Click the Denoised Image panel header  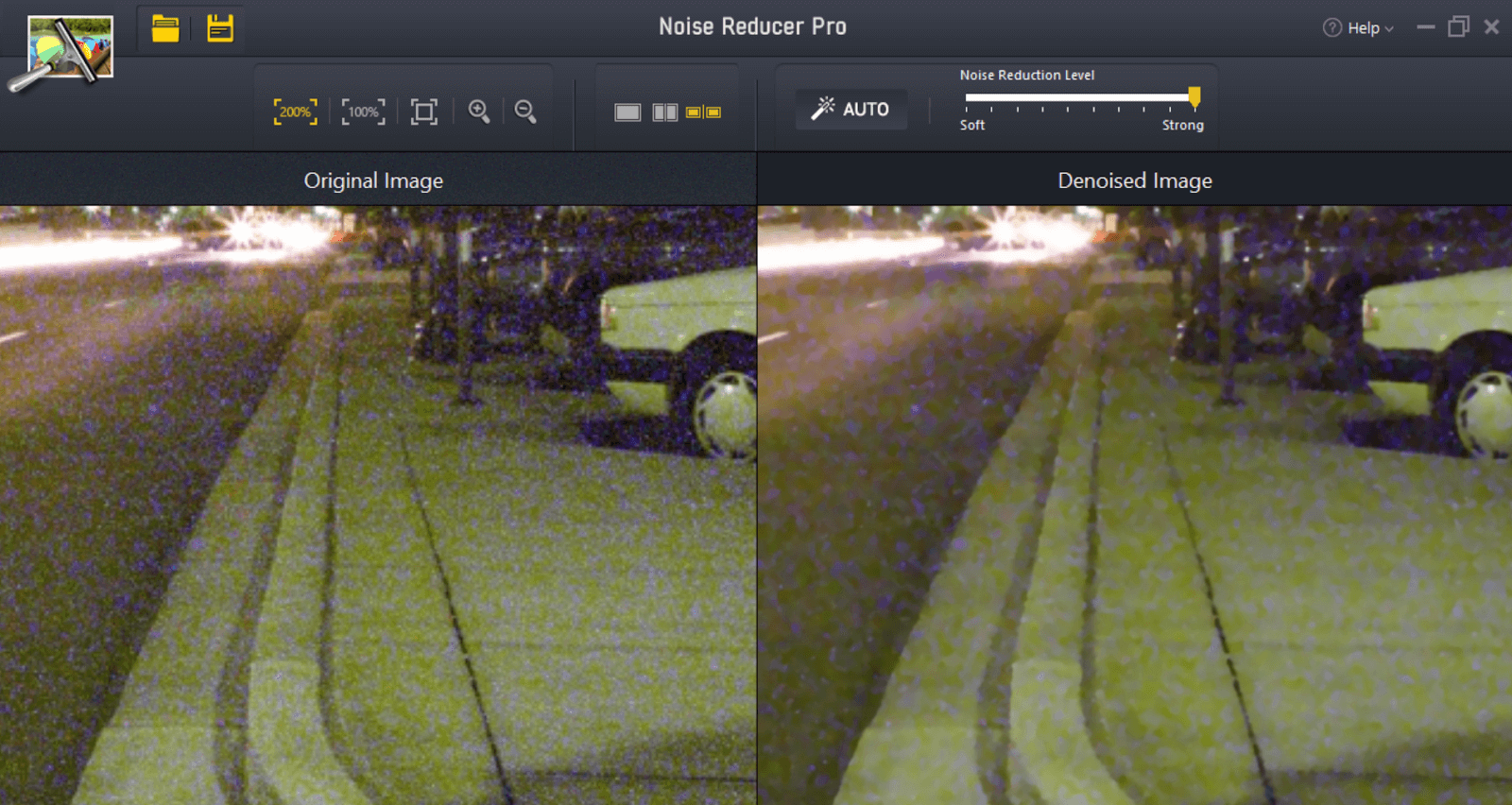(x=1135, y=180)
